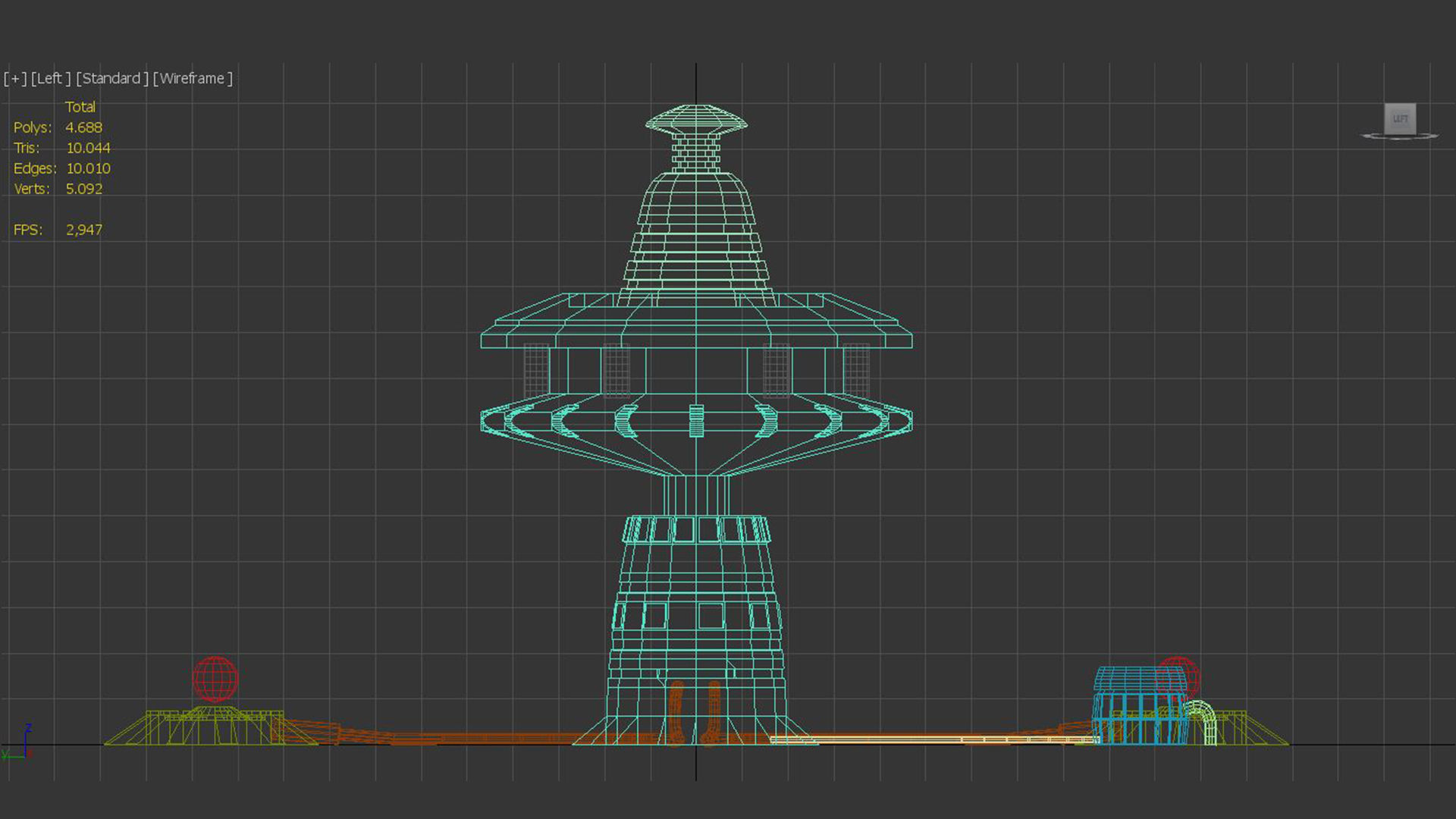Click the Verts count value 5.092

point(83,189)
